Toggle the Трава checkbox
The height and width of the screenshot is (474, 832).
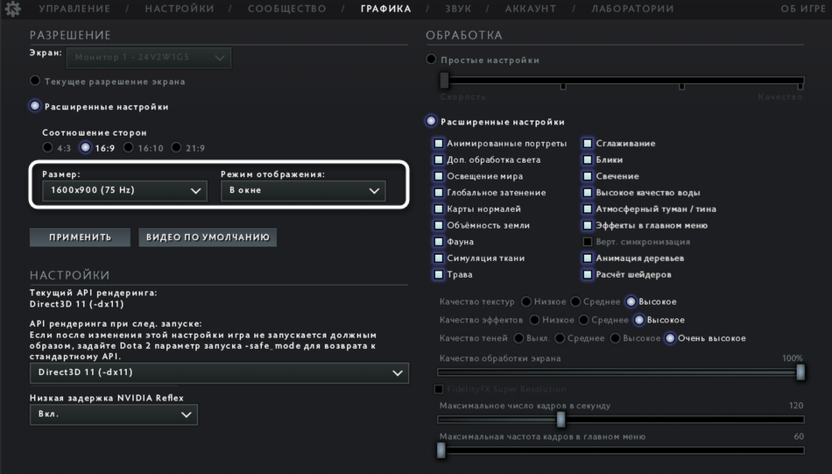[x=438, y=275]
